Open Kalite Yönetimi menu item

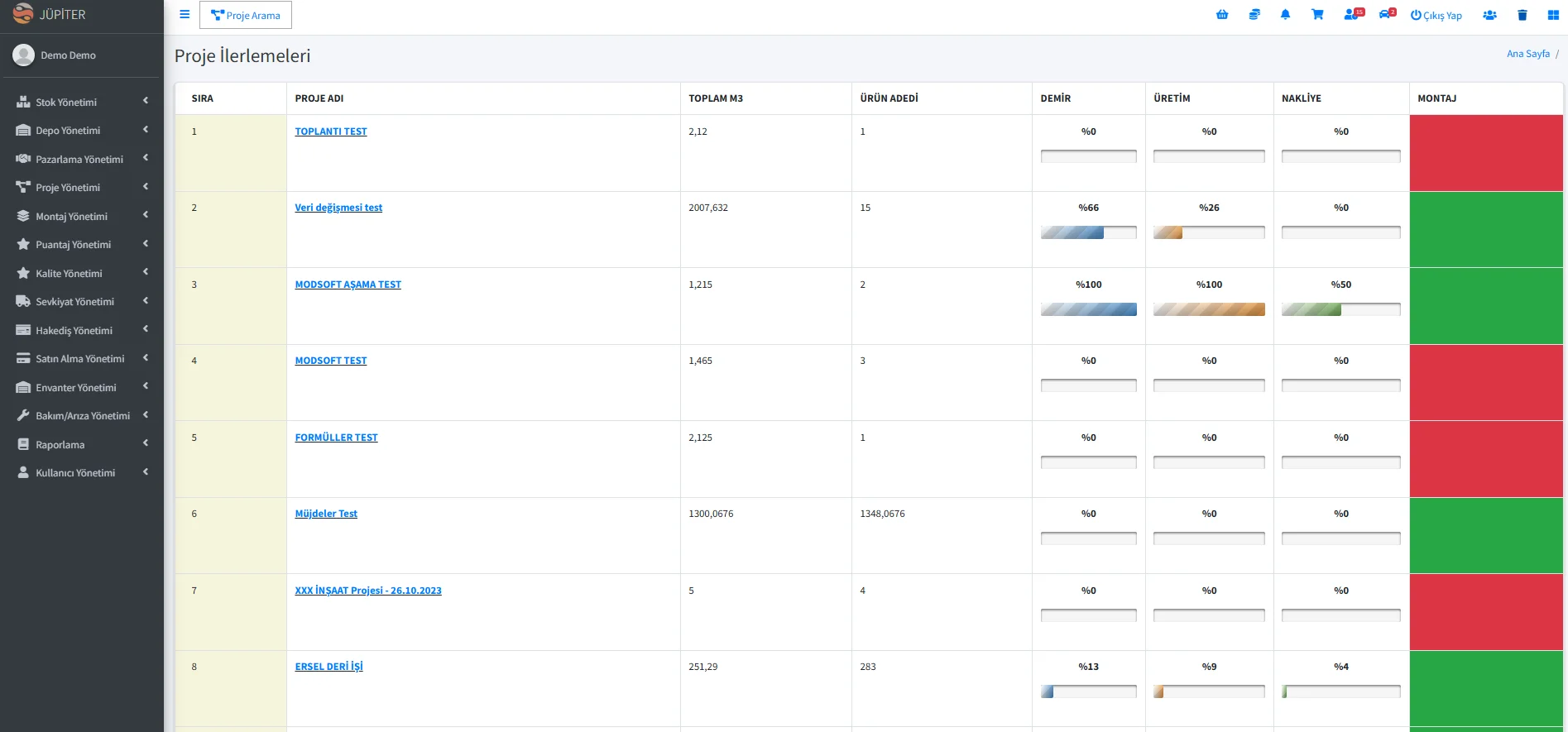[82, 273]
